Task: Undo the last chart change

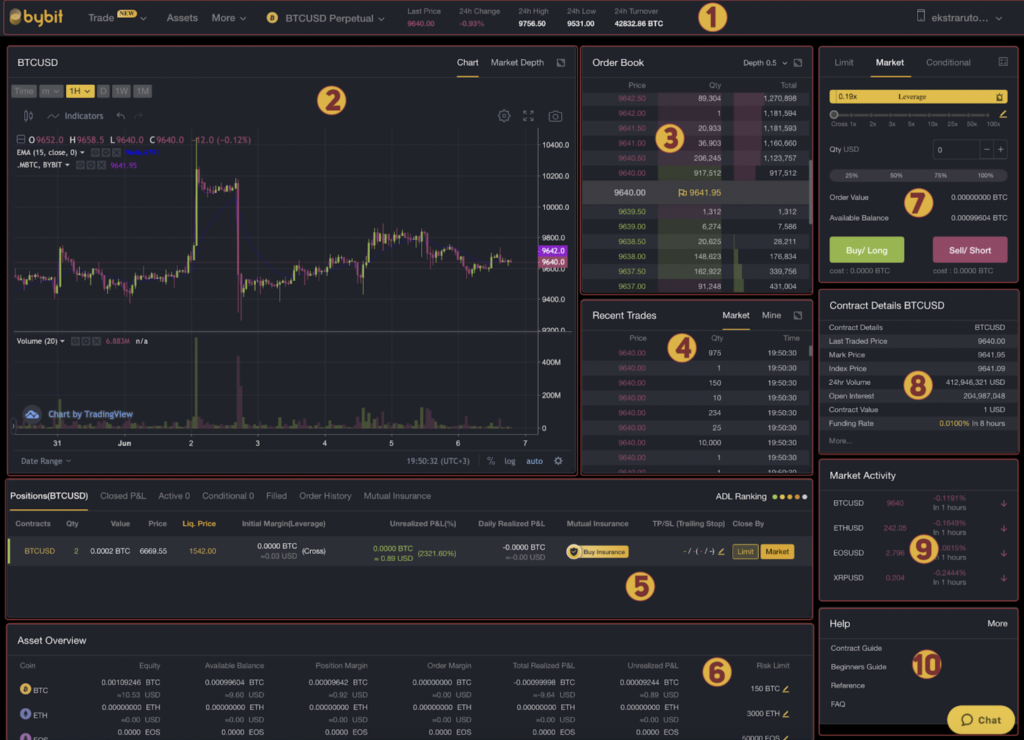Action: [121, 116]
